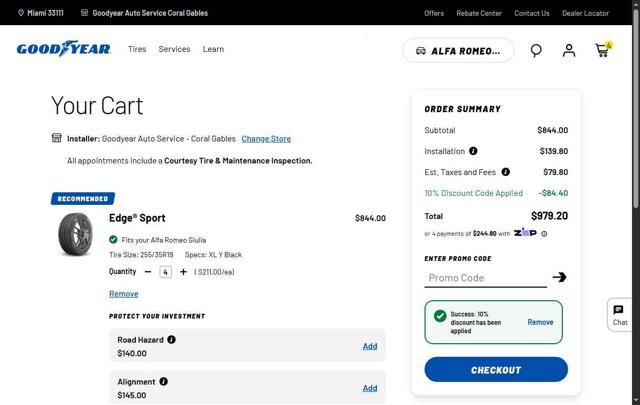Remove Edge Sport from cart
The width and height of the screenshot is (640, 405).
[124, 294]
